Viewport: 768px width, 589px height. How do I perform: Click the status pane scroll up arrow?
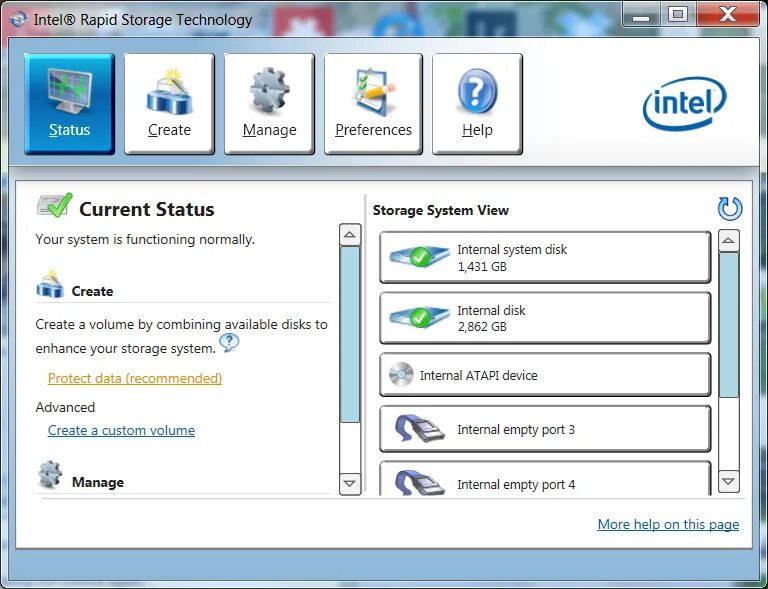click(350, 235)
